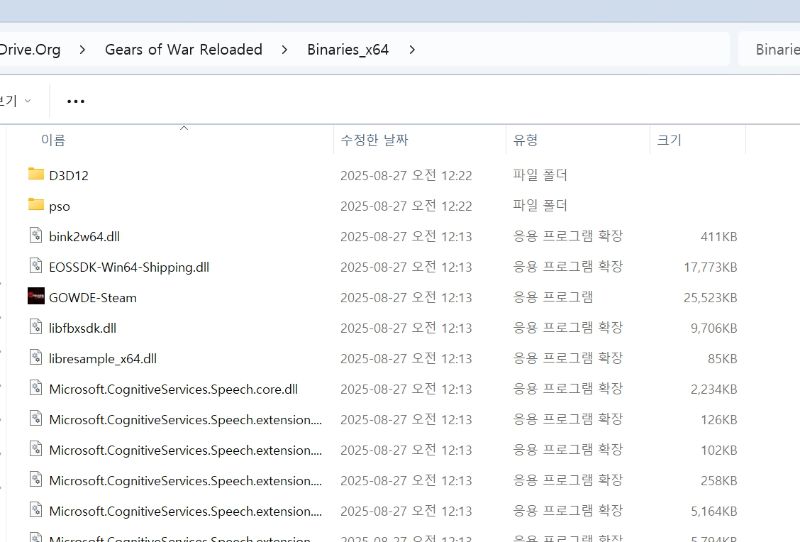The height and width of the screenshot is (542, 800).
Task: Click the 411KB size value
Action: [x=718, y=236]
